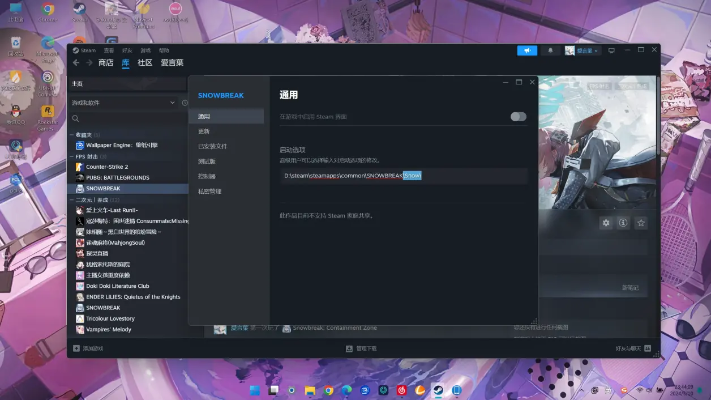The width and height of the screenshot is (711, 400).
Task: Open Microsoft Edge from the taskbar
Action: pos(347,390)
